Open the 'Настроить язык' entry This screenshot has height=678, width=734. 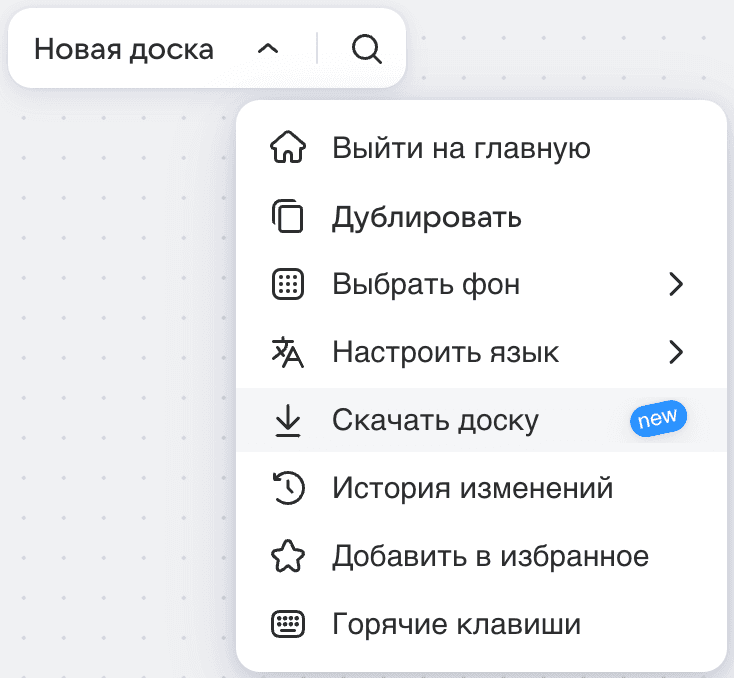[481, 352]
